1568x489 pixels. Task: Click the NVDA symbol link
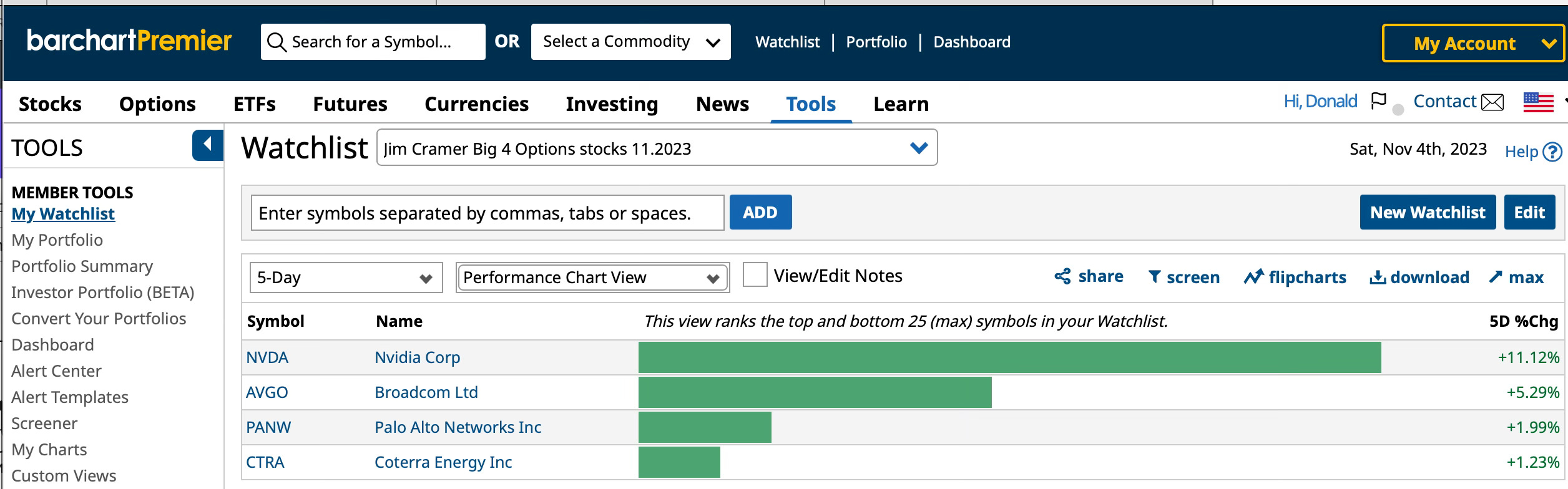pyautogui.click(x=267, y=357)
